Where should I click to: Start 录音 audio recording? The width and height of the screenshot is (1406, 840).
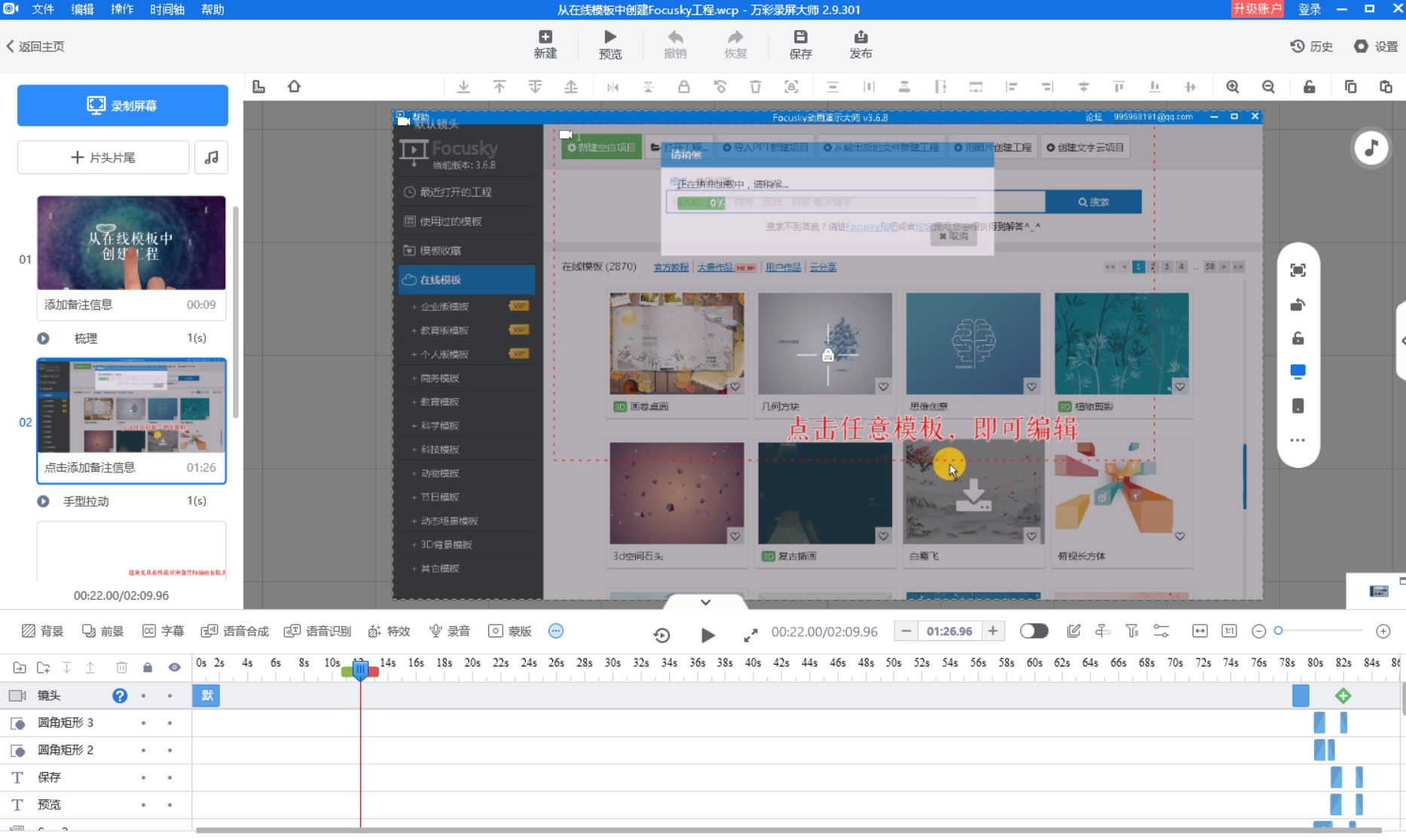449,631
